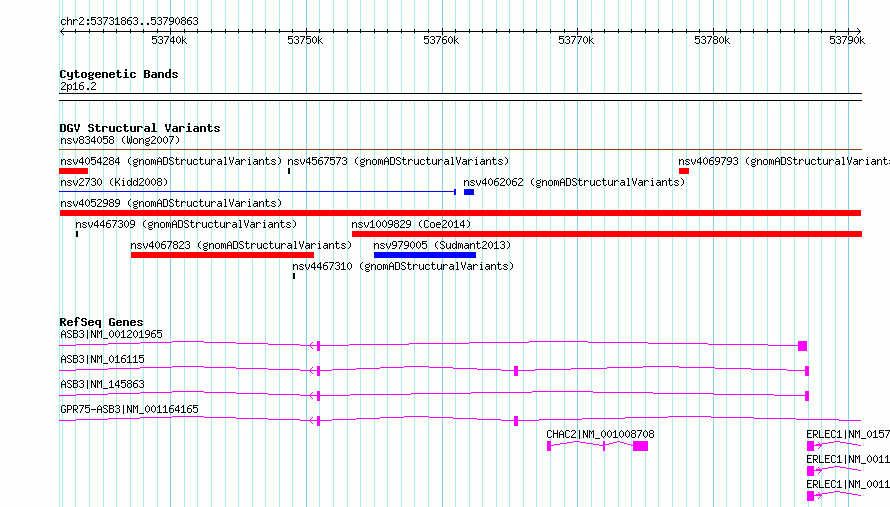The width and height of the screenshot is (890, 507).
Task: Click the large CHAC2 exon block
Action: click(x=640, y=446)
